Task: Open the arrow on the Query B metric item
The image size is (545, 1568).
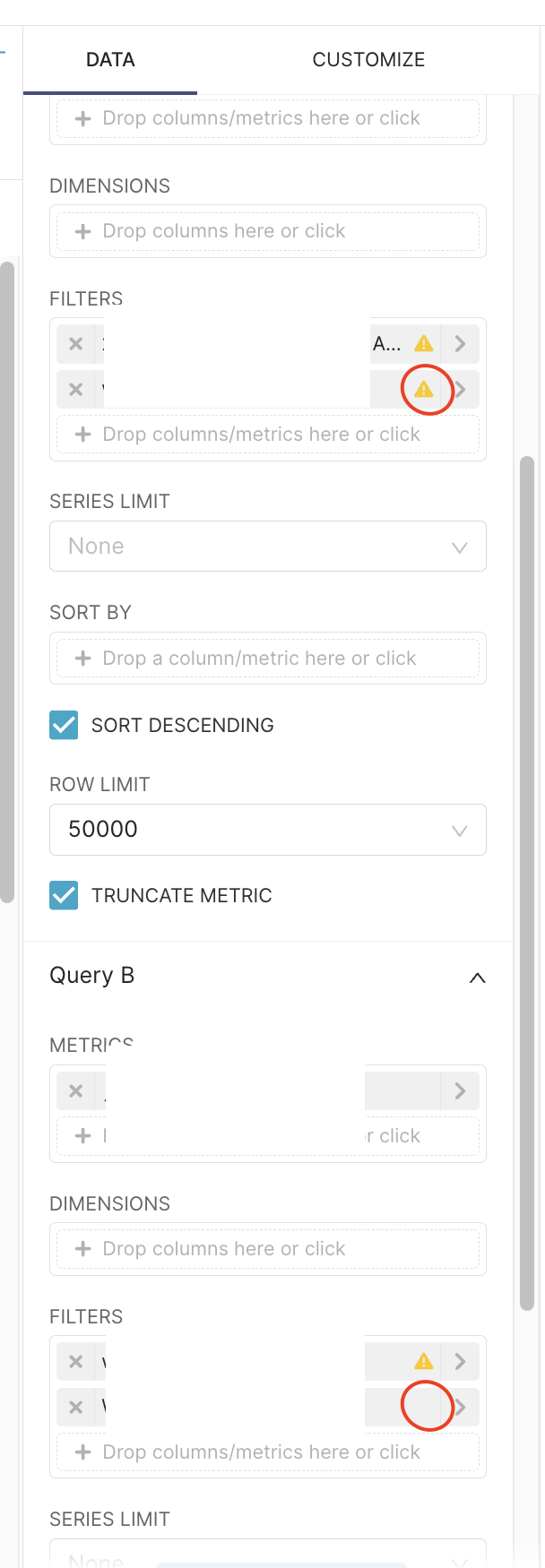Action: (x=460, y=1090)
